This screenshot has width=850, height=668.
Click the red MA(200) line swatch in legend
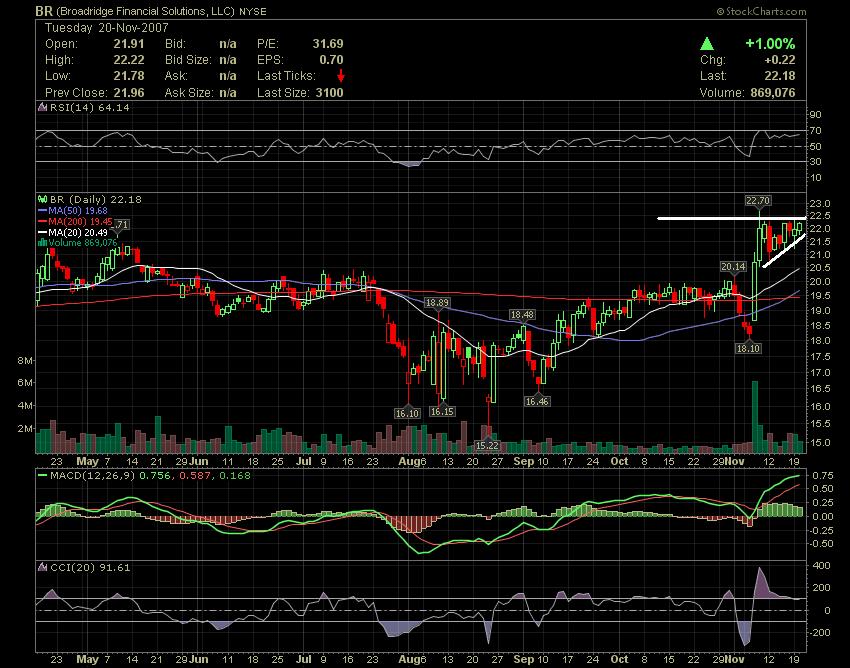click(x=42, y=222)
